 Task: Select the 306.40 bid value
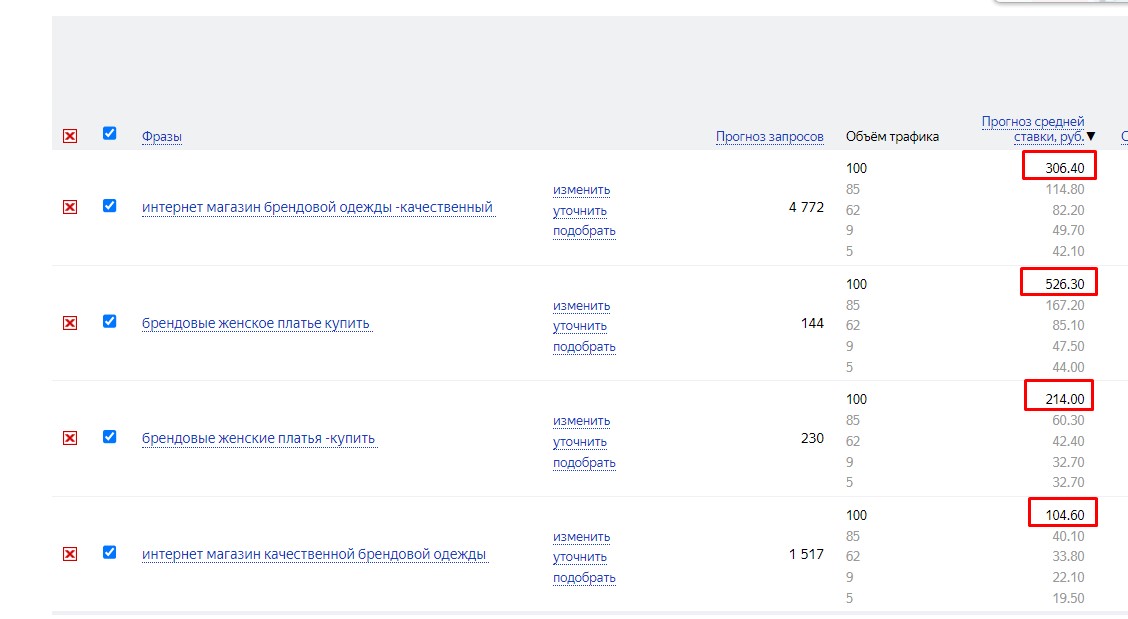point(1064,168)
